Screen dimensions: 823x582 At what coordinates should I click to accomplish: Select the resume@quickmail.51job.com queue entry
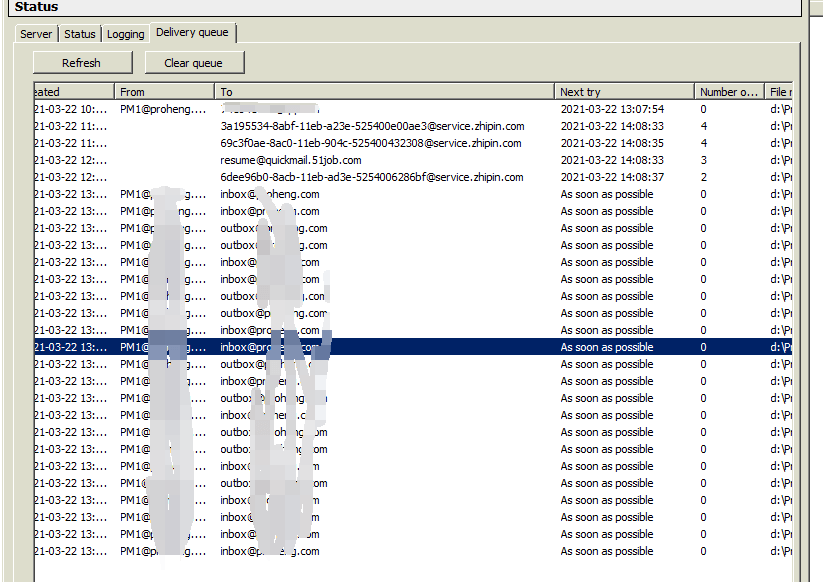click(x=291, y=160)
